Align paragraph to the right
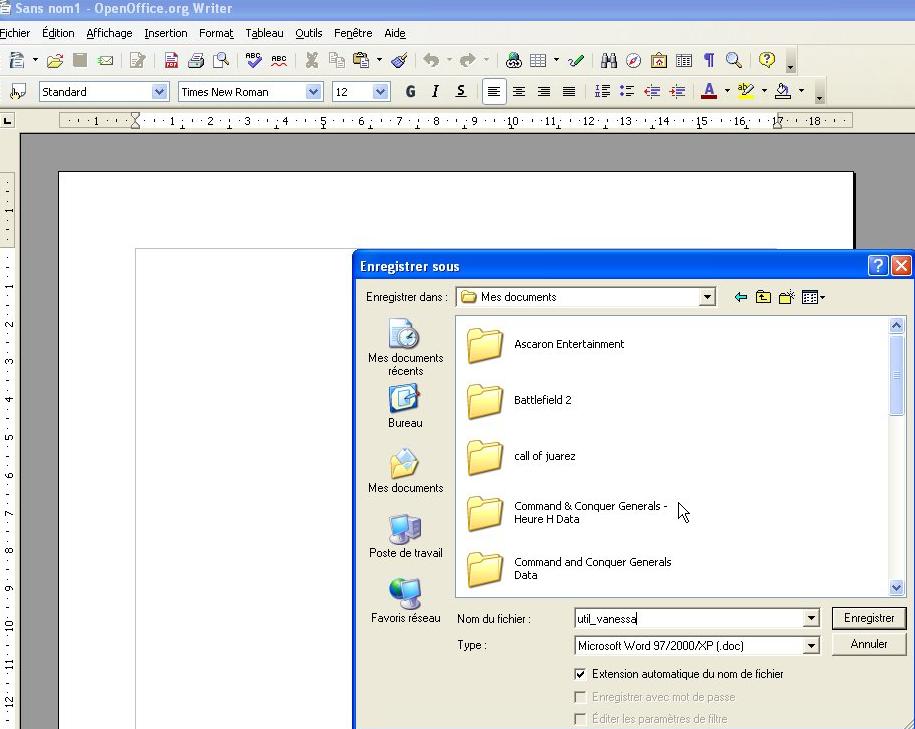 click(544, 91)
